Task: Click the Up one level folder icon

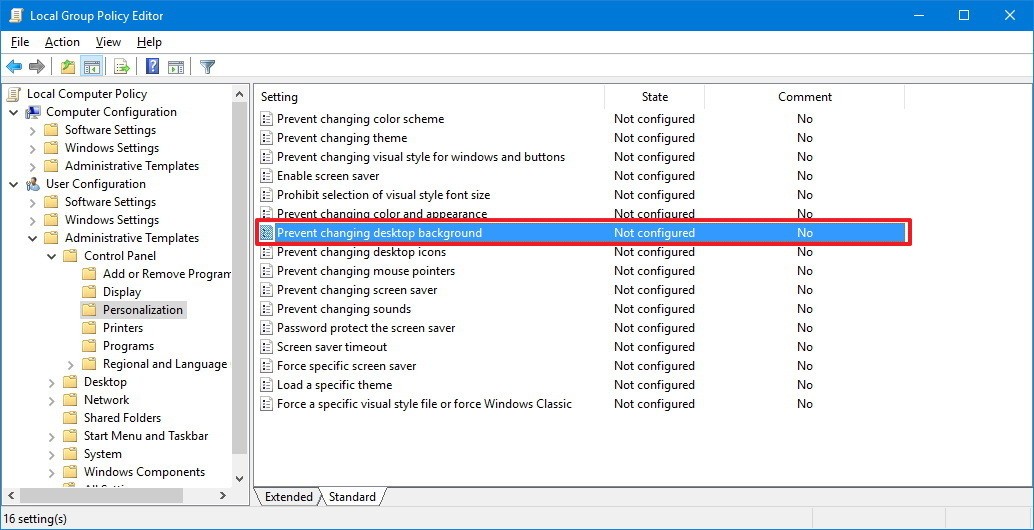Action: coord(67,67)
